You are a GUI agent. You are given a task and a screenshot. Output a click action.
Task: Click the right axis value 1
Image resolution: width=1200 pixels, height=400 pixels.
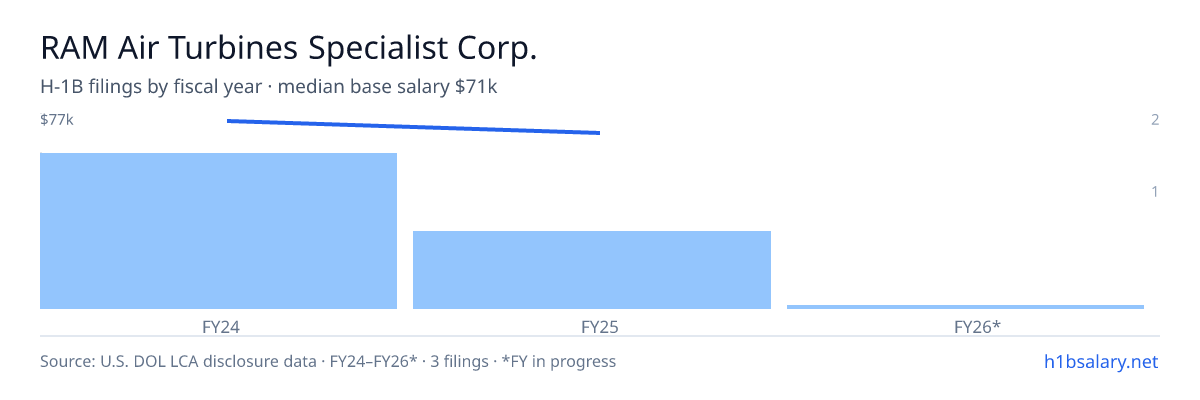click(1155, 191)
